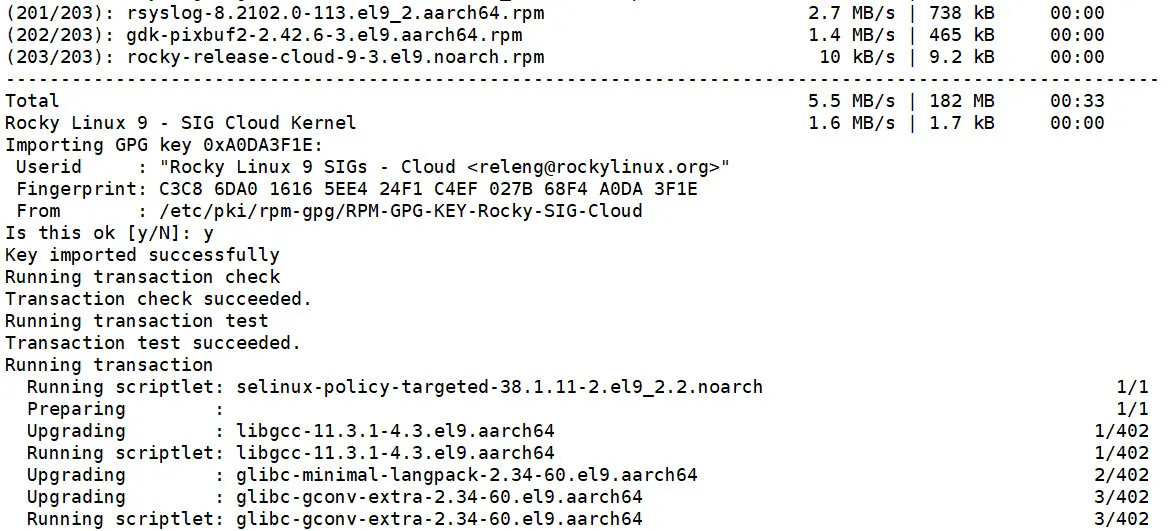Screen dimensions: 1169x531
Task: Click the 'Total' summary row label
Action: click(x=32, y=101)
